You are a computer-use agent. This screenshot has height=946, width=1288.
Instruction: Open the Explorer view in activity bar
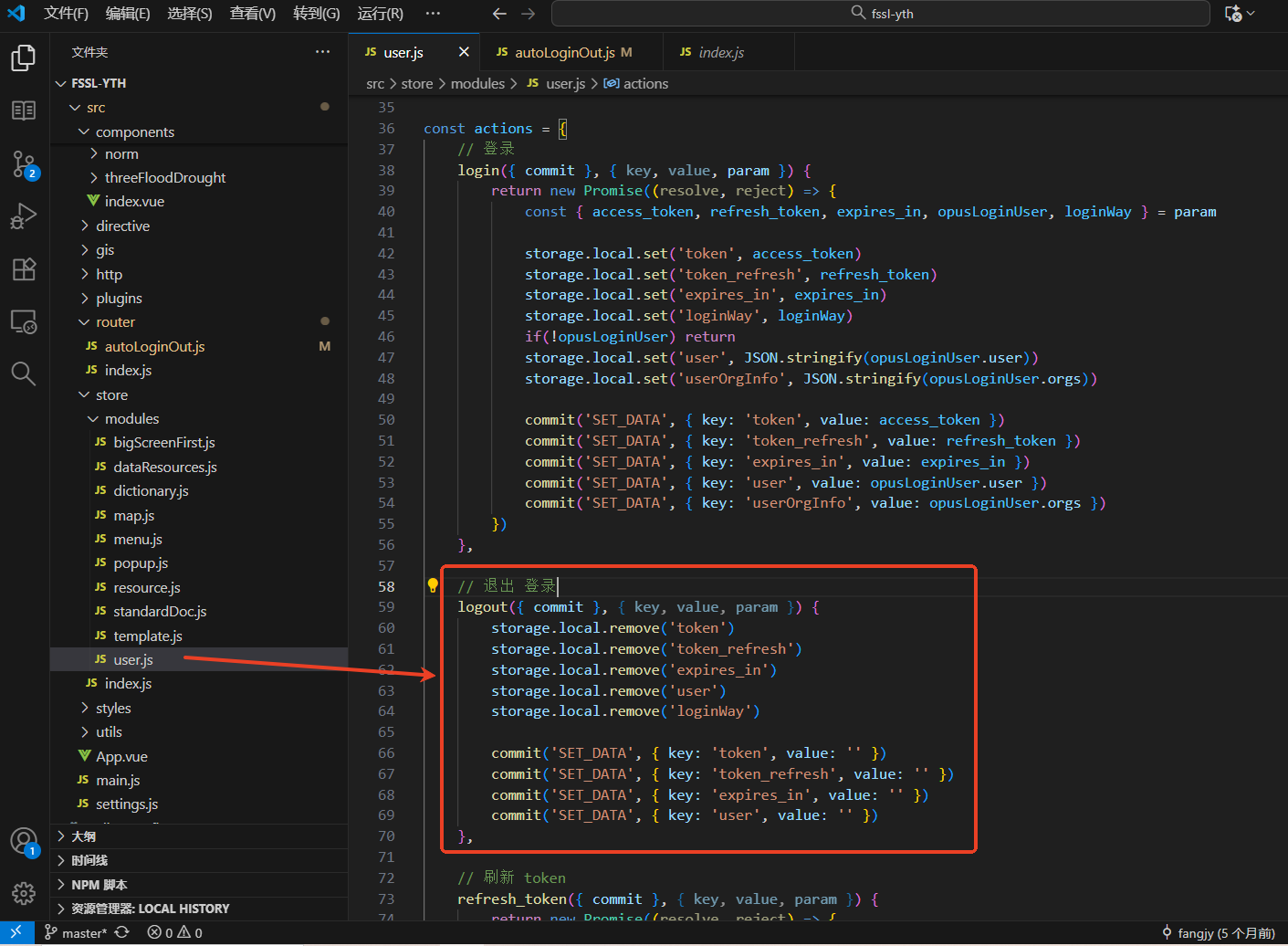tap(24, 58)
